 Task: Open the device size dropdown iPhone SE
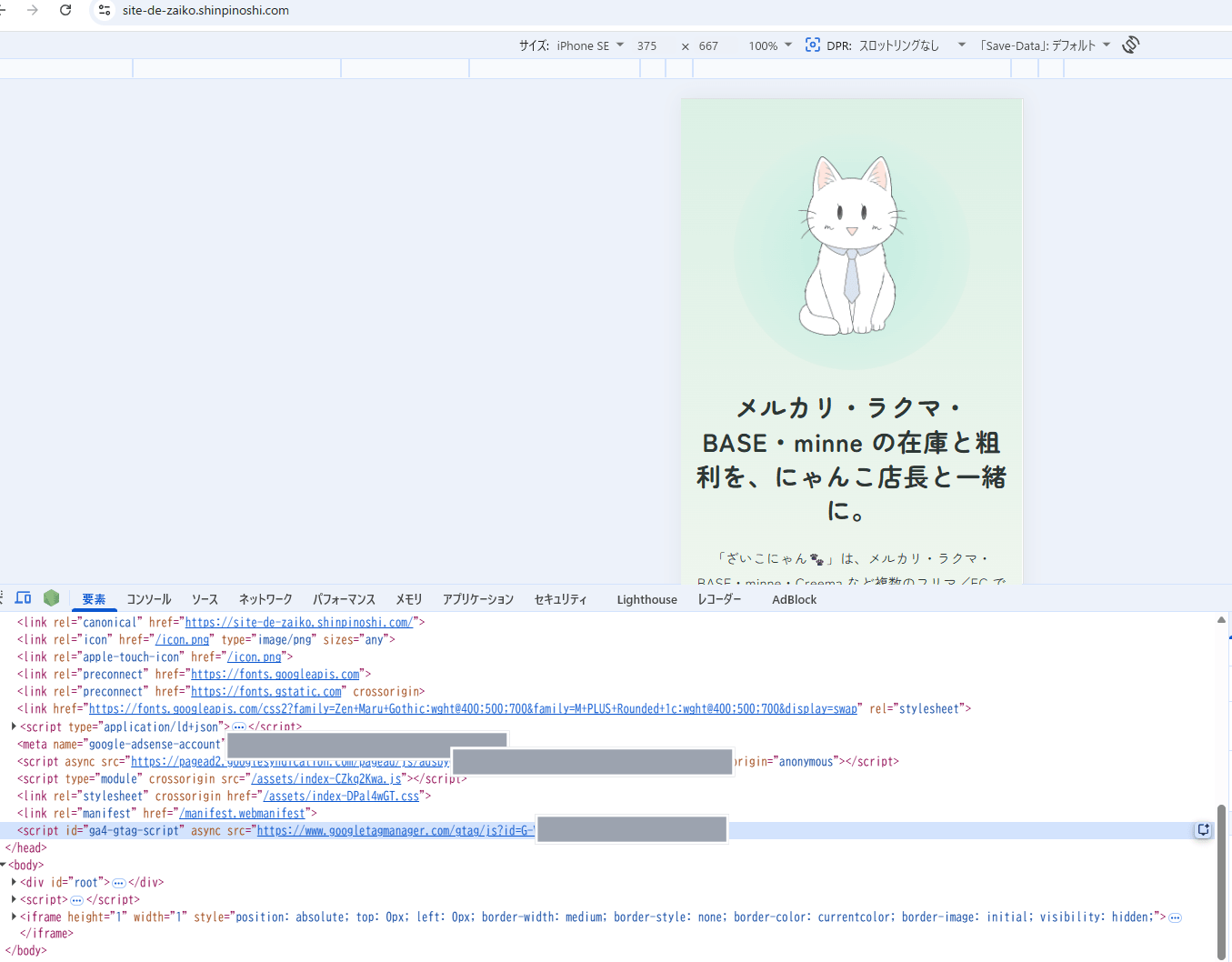[590, 45]
